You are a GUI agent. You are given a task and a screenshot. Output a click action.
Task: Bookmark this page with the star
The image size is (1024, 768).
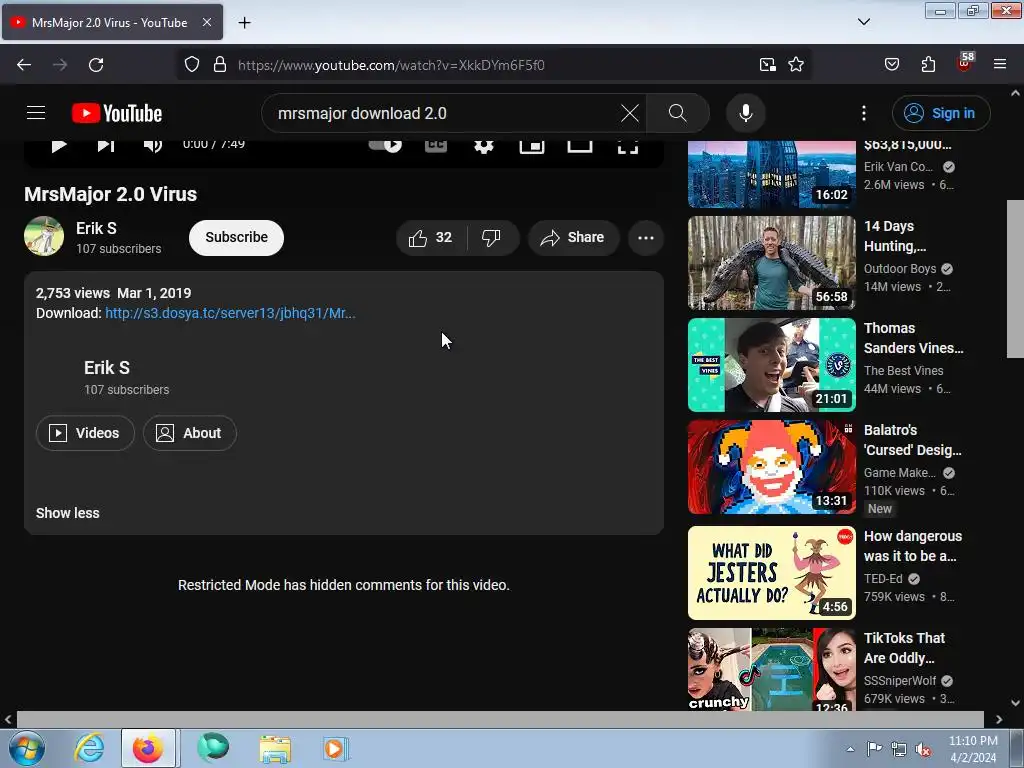(796, 65)
